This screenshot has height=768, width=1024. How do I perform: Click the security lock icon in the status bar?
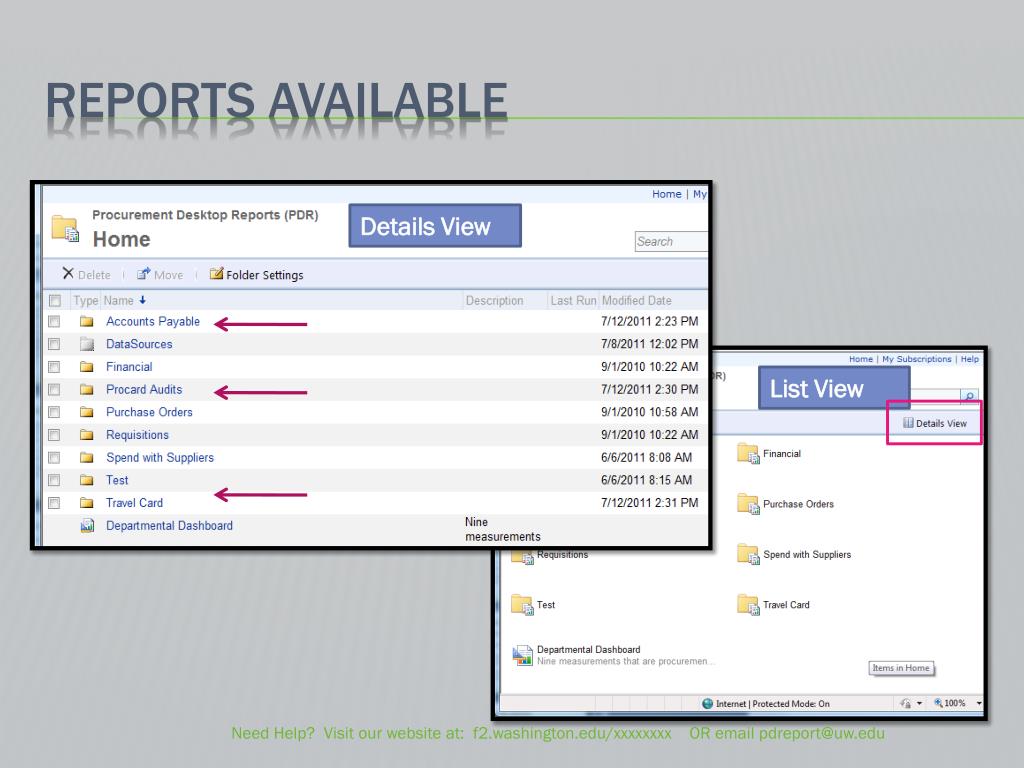(905, 703)
